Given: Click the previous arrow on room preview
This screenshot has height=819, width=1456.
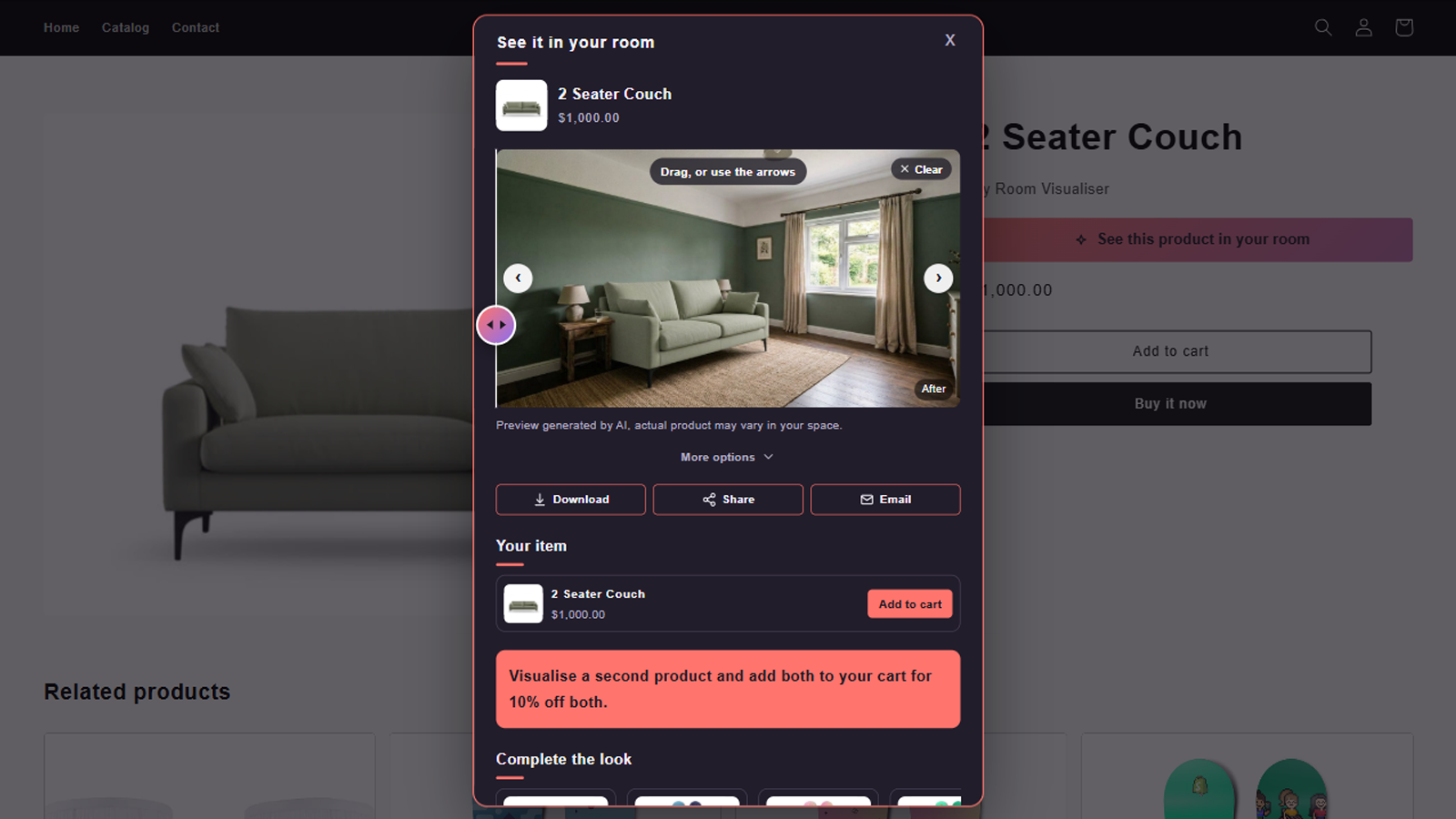Looking at the screenshot, I should coord(518,278).
